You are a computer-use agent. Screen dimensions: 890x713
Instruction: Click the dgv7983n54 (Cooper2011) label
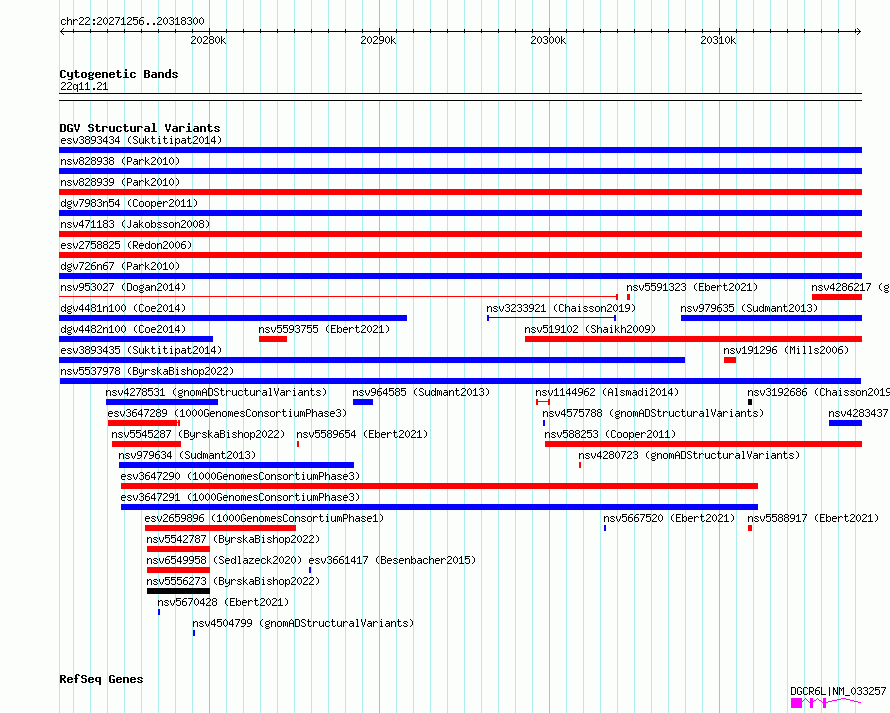tap(129, 203)
